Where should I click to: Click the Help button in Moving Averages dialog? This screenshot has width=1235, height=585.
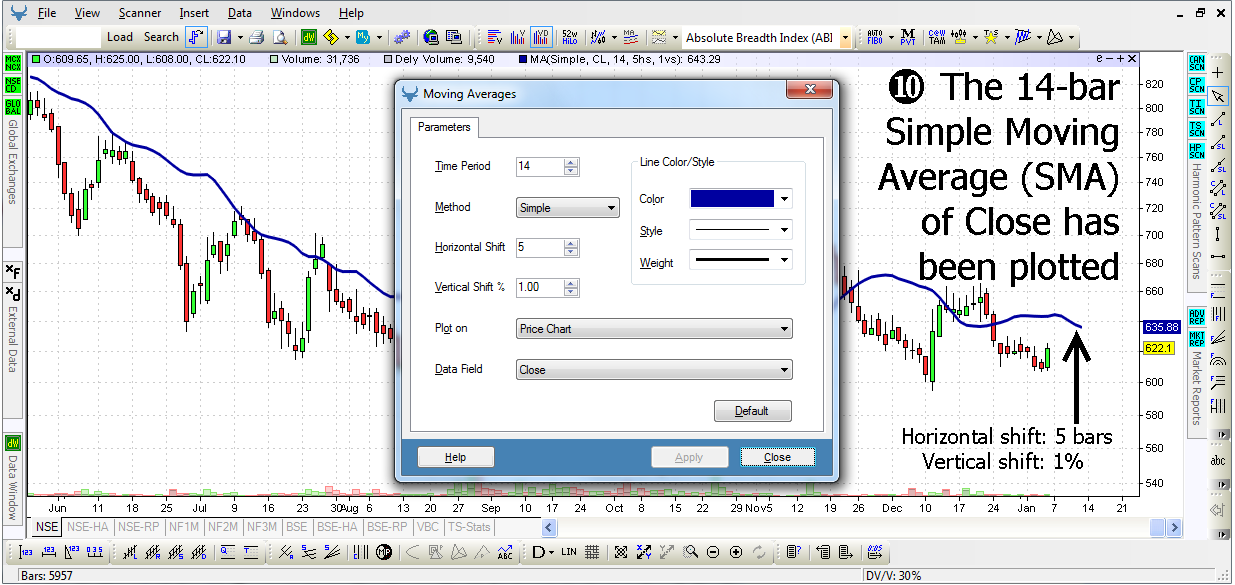[x=455, y=457]
